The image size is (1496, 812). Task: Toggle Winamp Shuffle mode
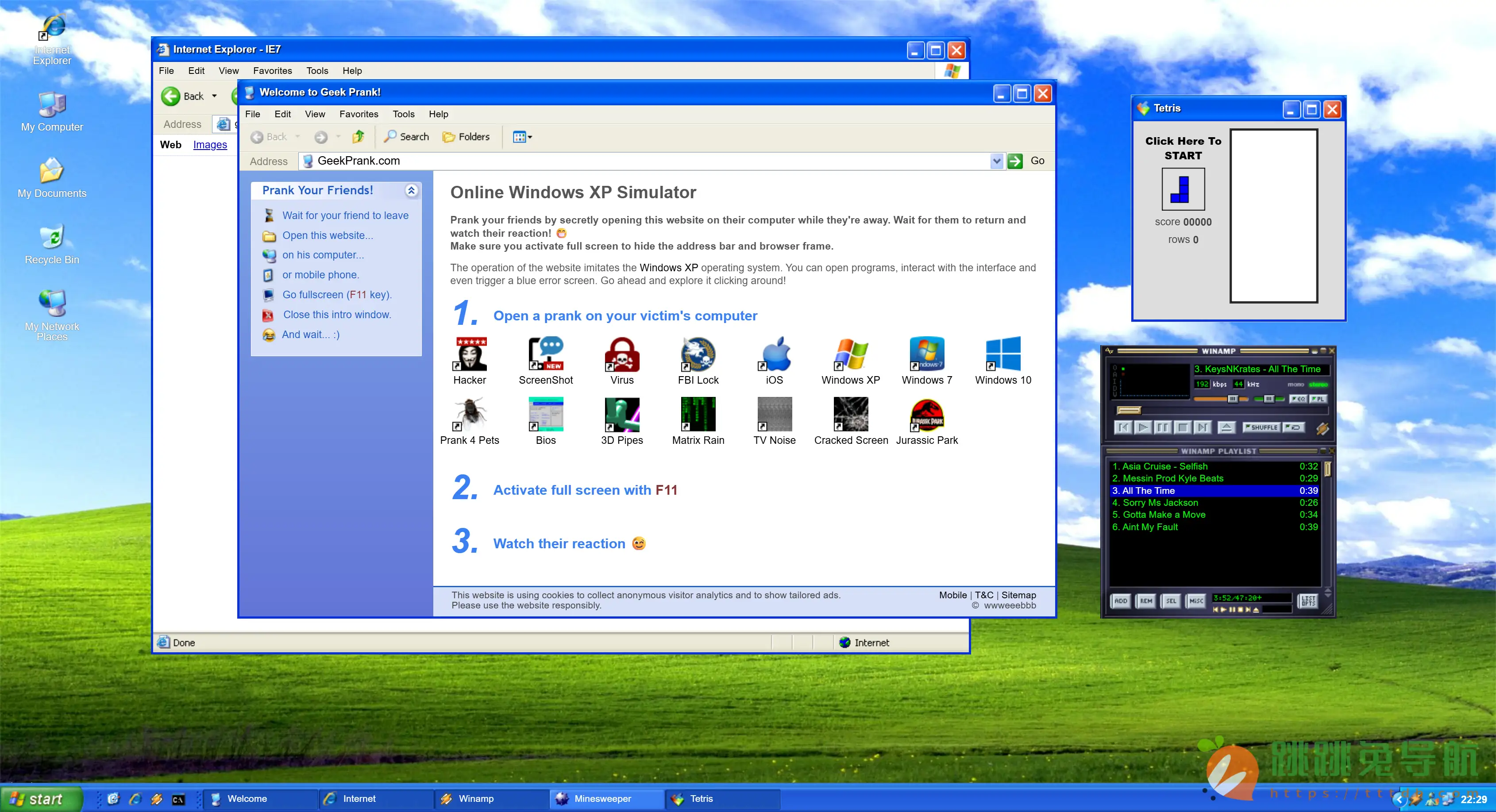pos(1261,428)
